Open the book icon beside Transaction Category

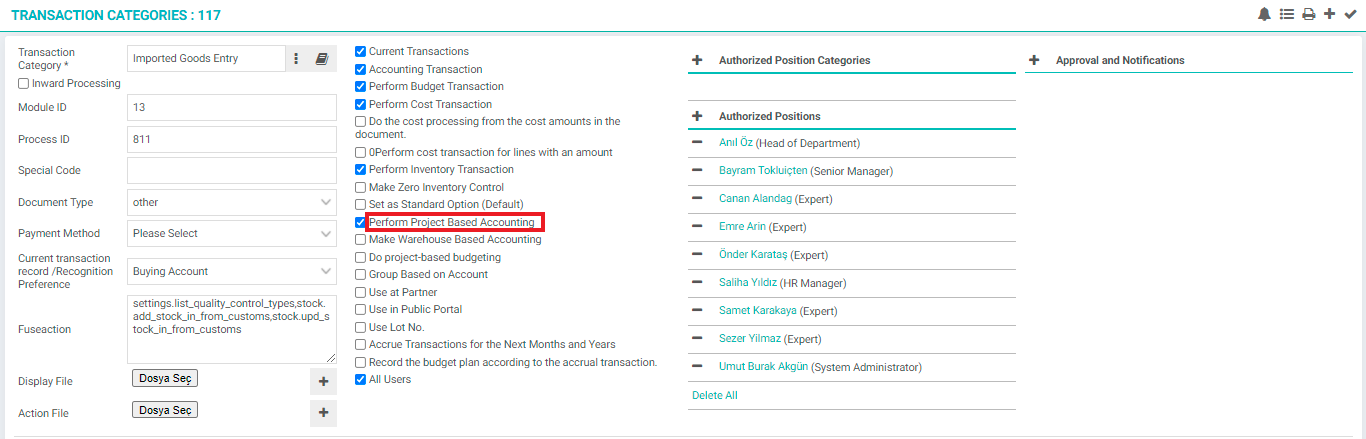coord(322,59)
